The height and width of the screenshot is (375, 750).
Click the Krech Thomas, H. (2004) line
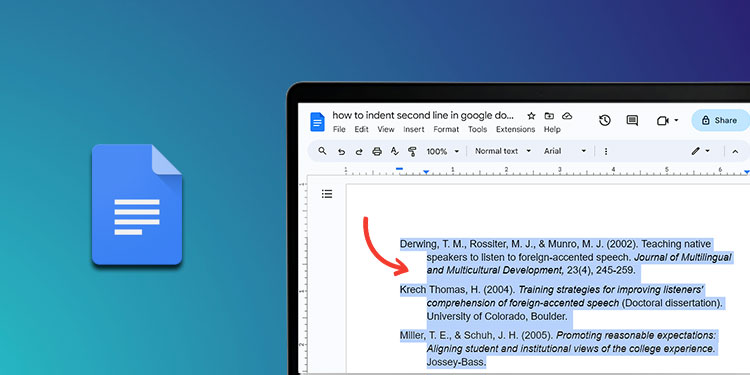click(x=551, y=290)
